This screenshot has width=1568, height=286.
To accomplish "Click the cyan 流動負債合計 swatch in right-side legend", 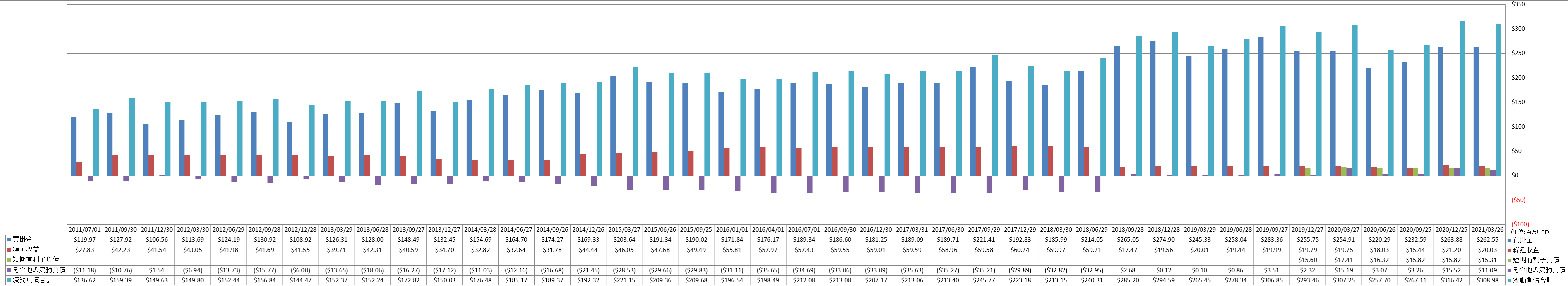I will 1510,281.
